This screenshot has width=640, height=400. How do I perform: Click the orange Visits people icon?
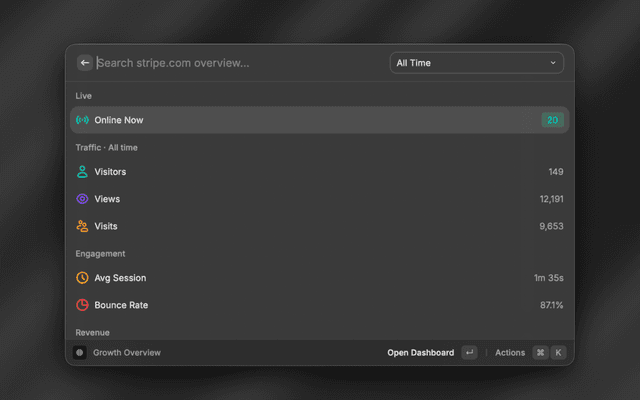click(82, 226)
